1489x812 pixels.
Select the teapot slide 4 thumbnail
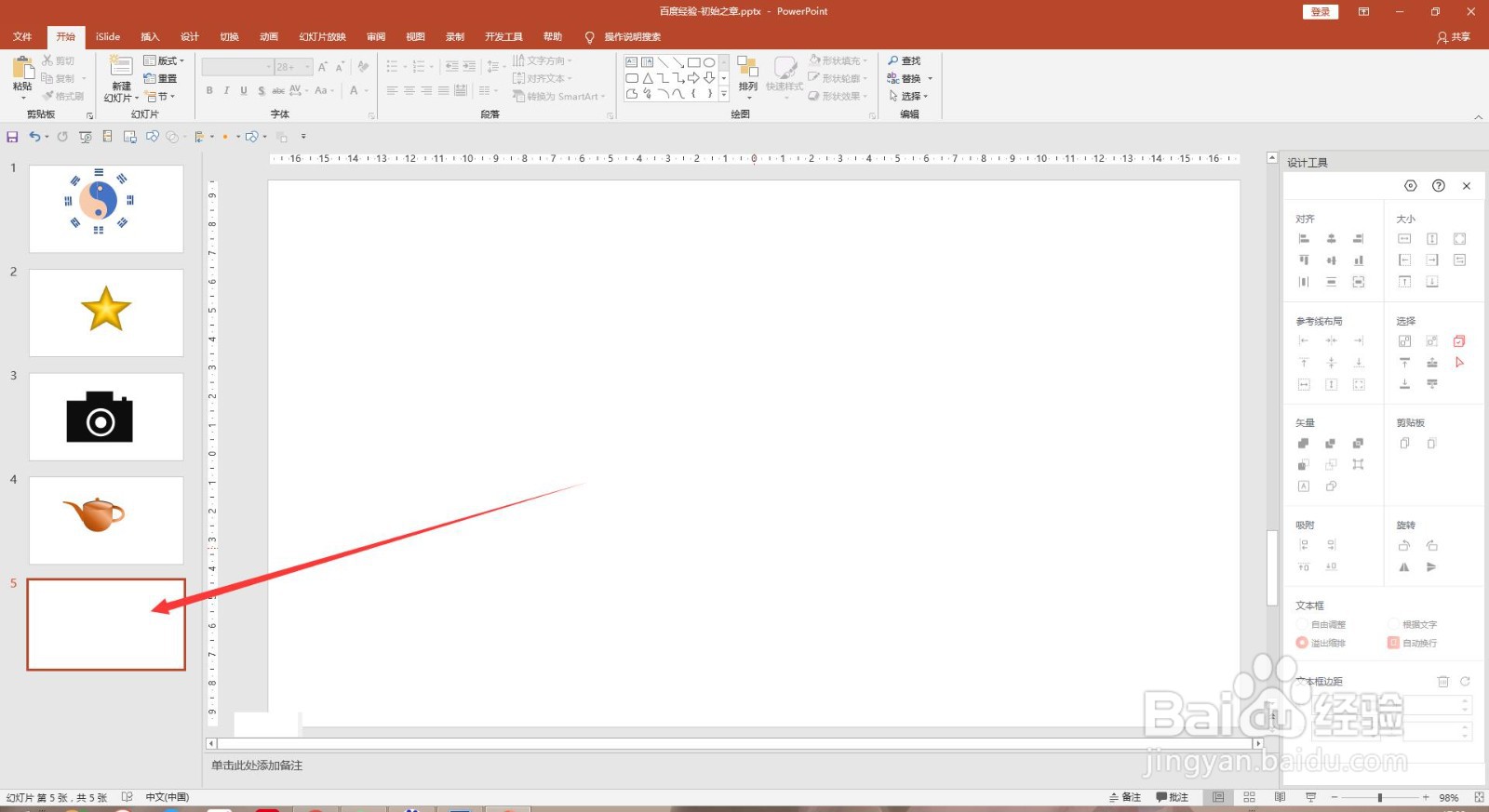(106, 520)
